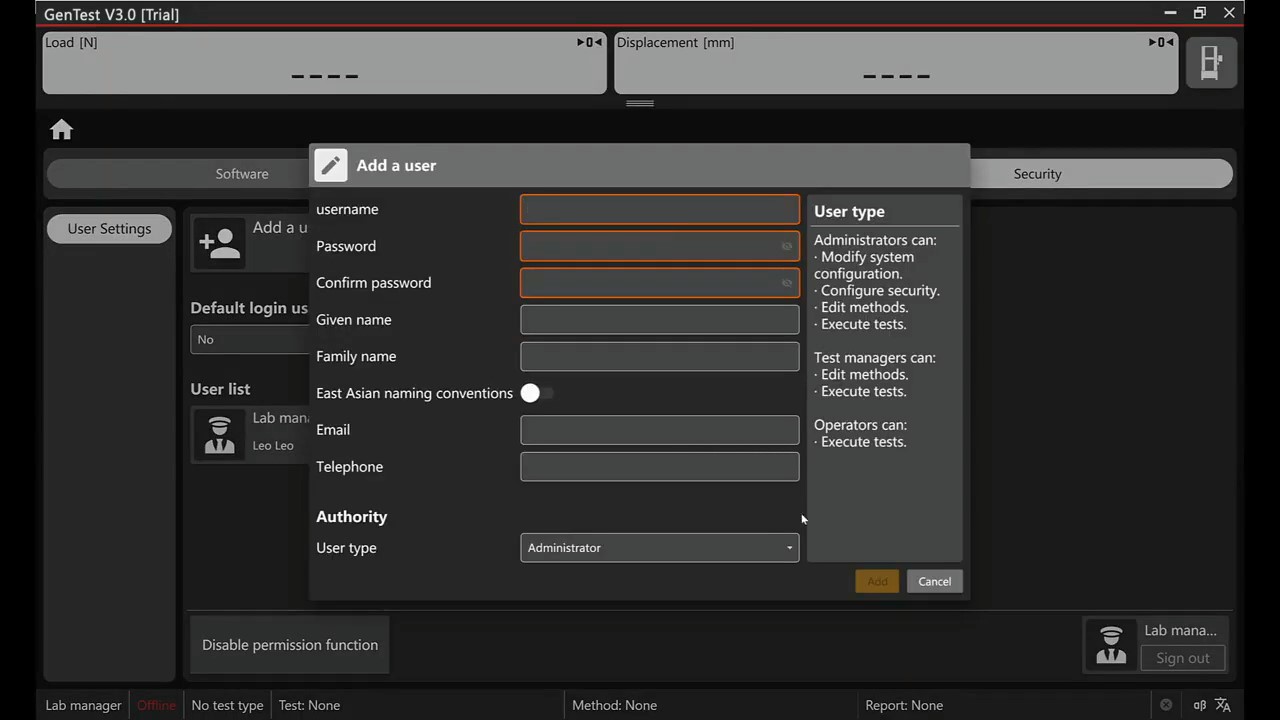The height and width of the screenshot is (720, 1280).
Task: Click the add-user person icon
Action: coord(219,244)
